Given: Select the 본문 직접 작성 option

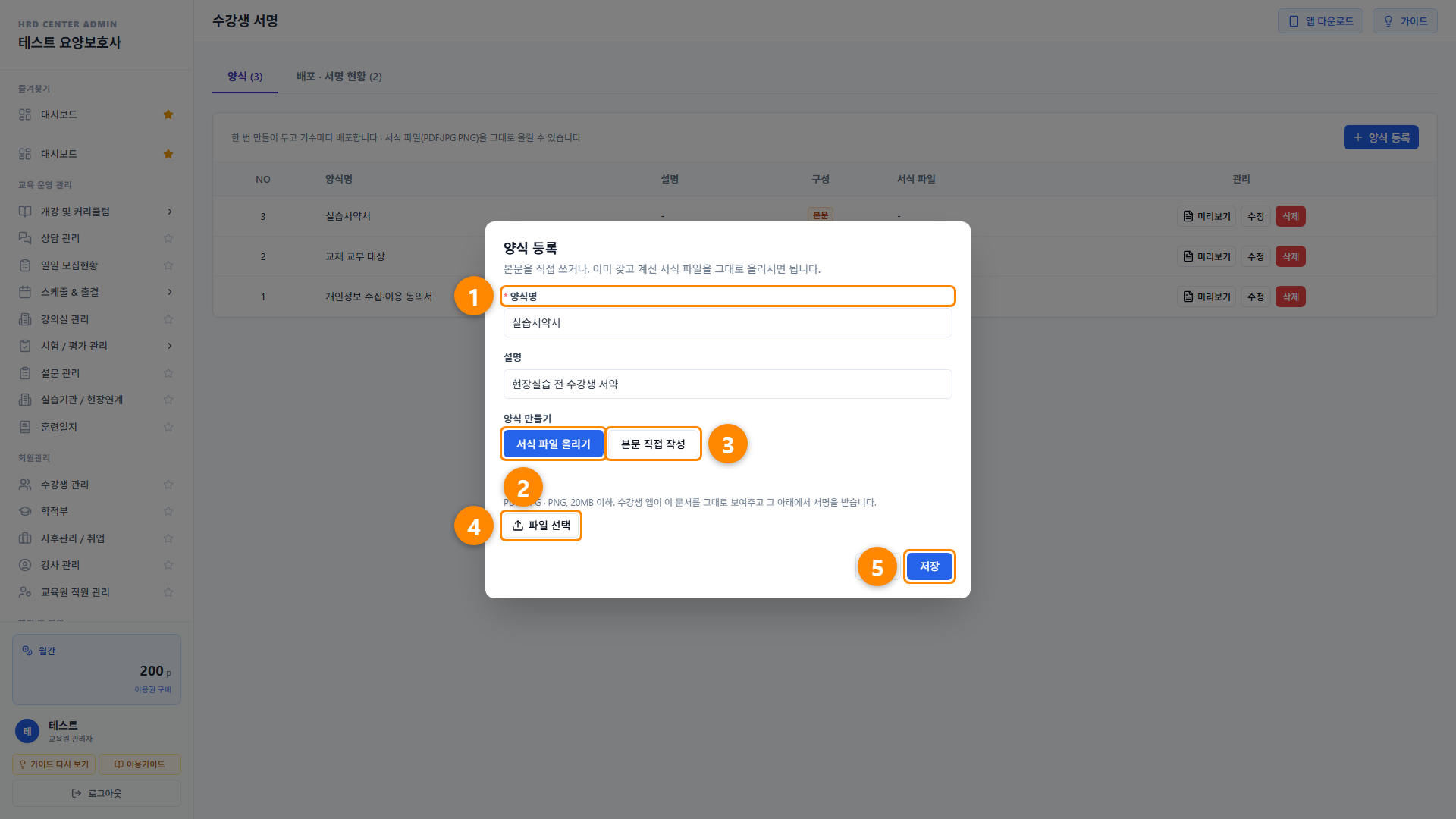Looking at the screenshot, I should [x=653, y=444].
